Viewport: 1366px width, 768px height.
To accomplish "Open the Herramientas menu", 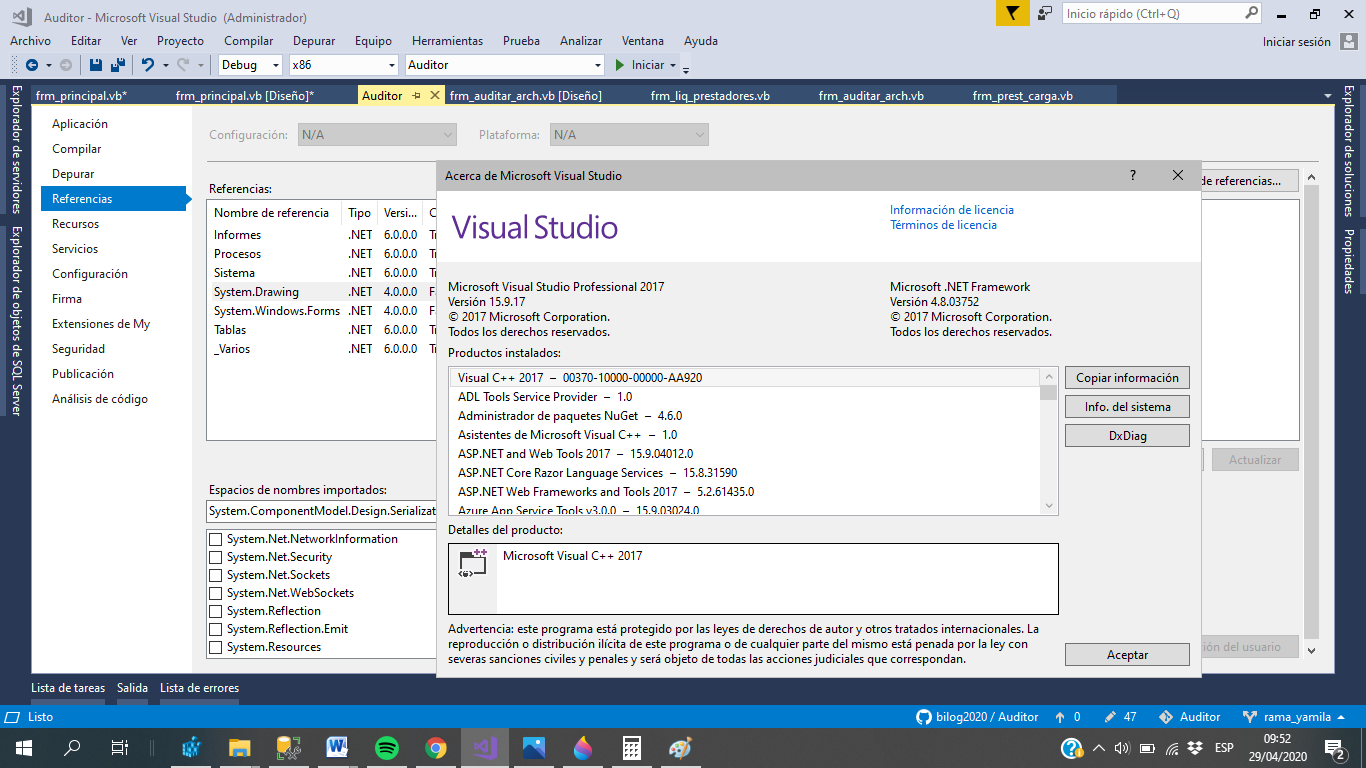I will [447, 41].
